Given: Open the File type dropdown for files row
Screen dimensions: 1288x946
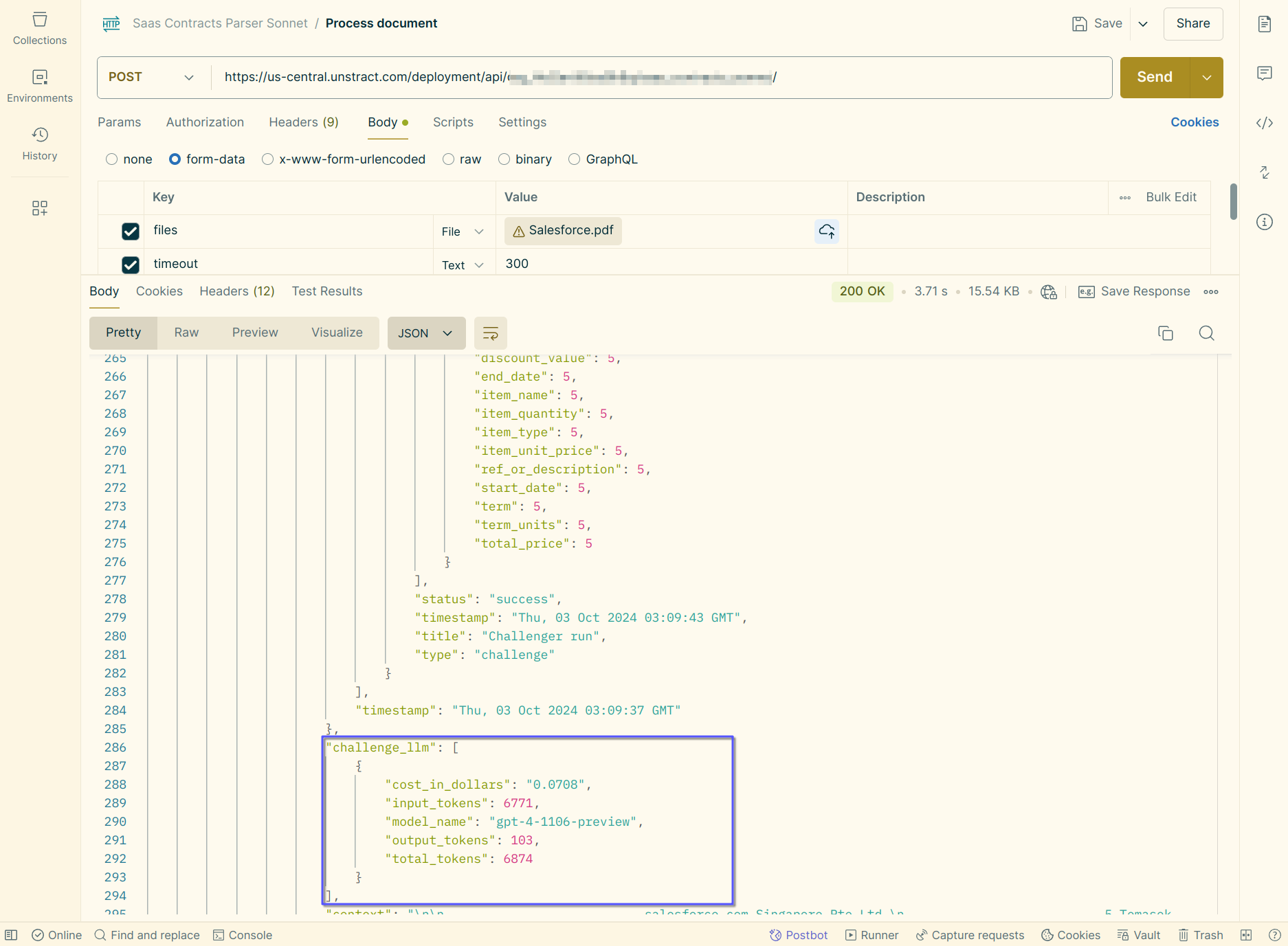Looking at the screenshot, I should tap(463, 232).
